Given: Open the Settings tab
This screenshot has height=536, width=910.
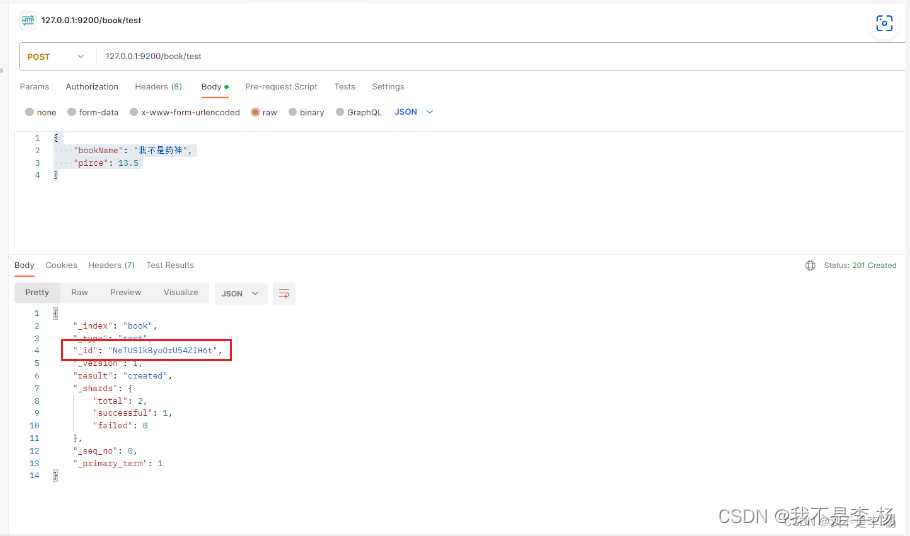Looking at the screenshot, I should 388,86.
